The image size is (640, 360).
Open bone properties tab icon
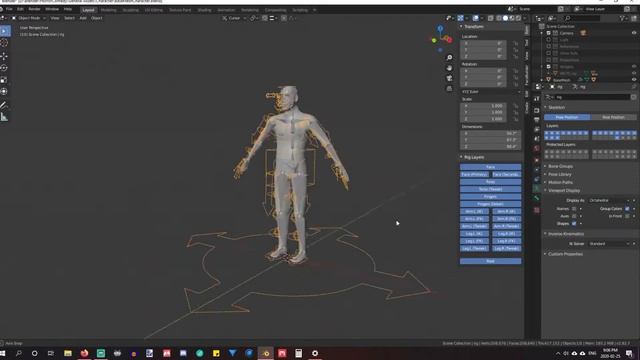coord(537,199)
